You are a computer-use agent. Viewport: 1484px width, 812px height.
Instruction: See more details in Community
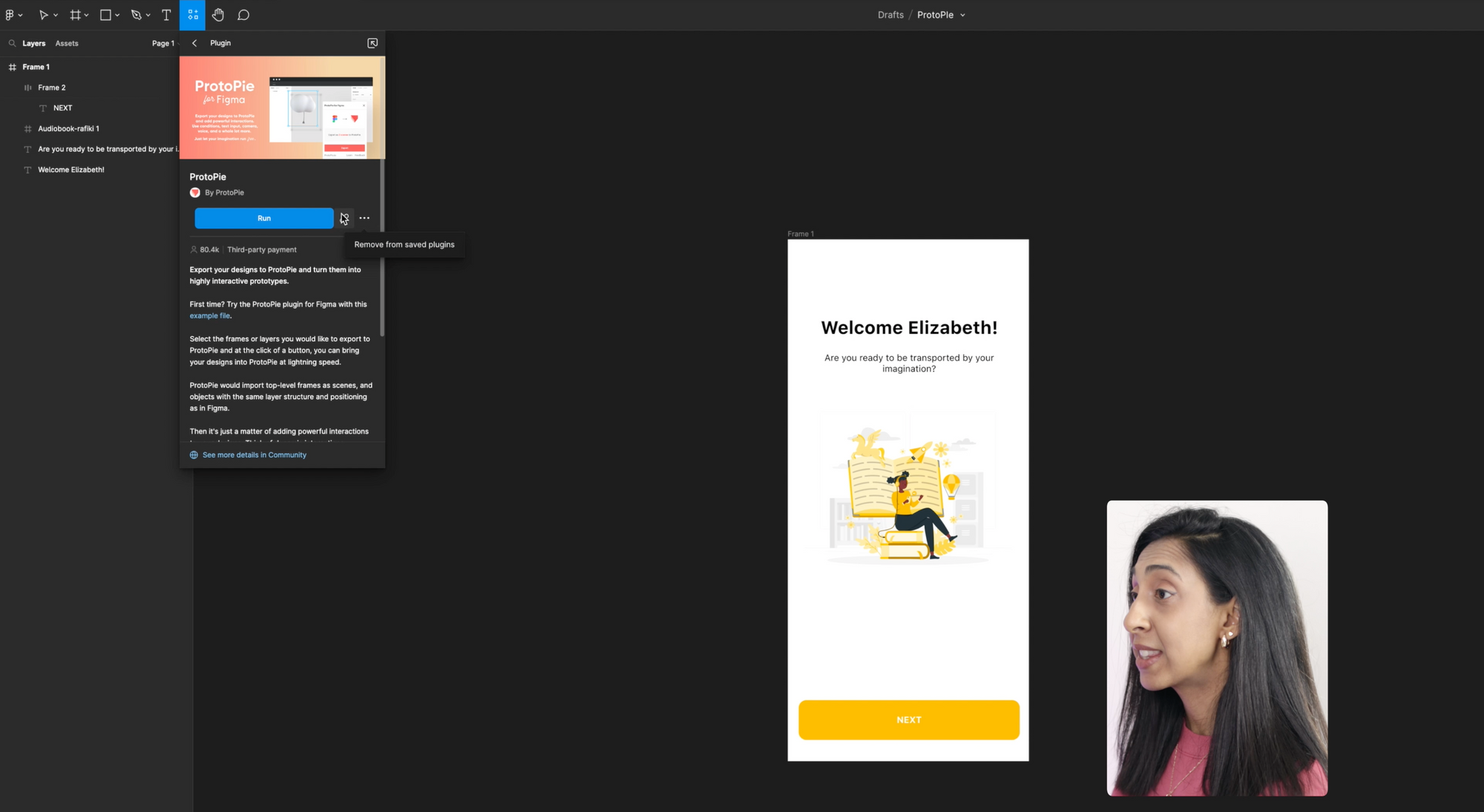[255, 455]
